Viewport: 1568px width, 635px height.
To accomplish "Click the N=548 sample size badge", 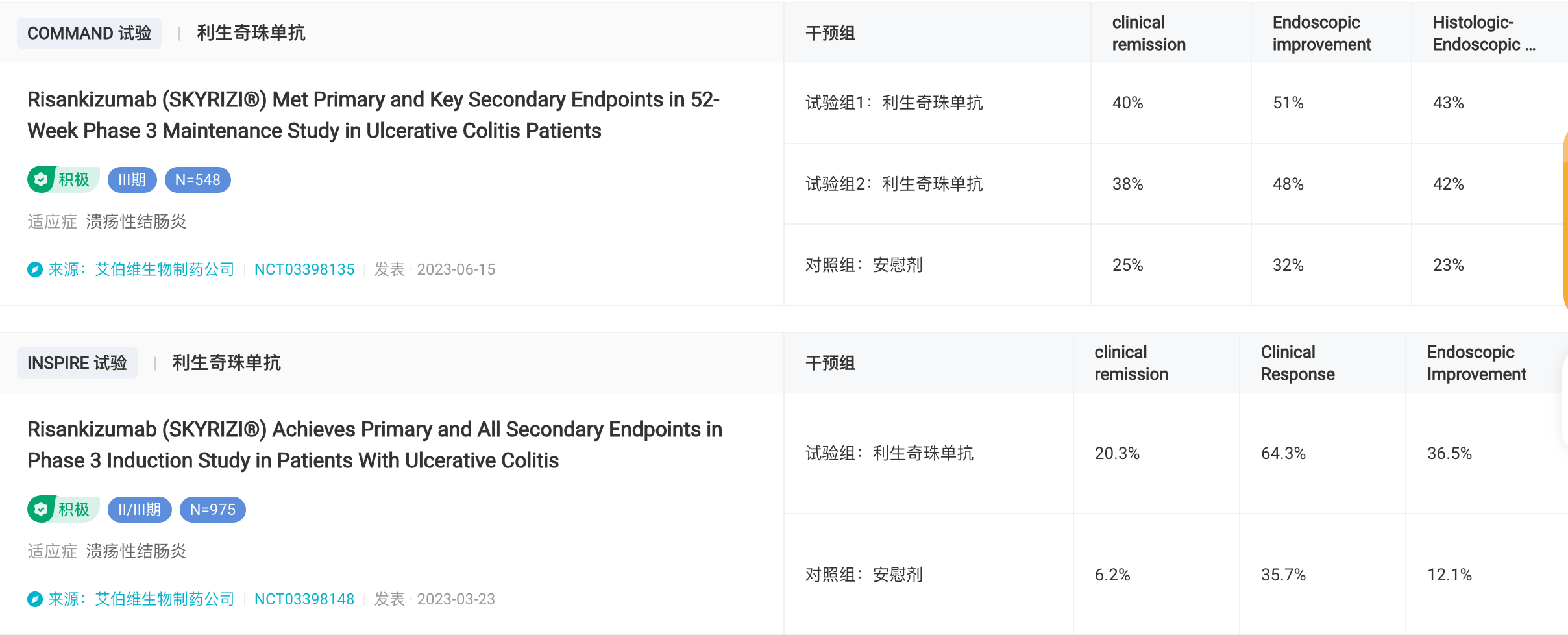I will [x=198, y=180].
